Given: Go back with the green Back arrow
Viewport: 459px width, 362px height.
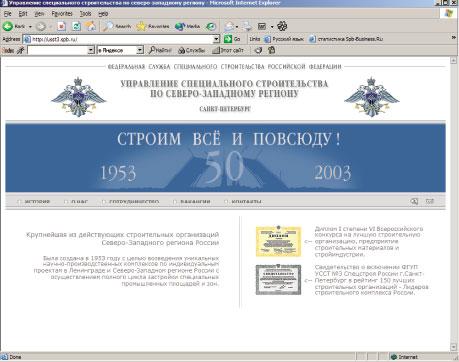Looking at the screenshot, I should [x=13, y=26].
